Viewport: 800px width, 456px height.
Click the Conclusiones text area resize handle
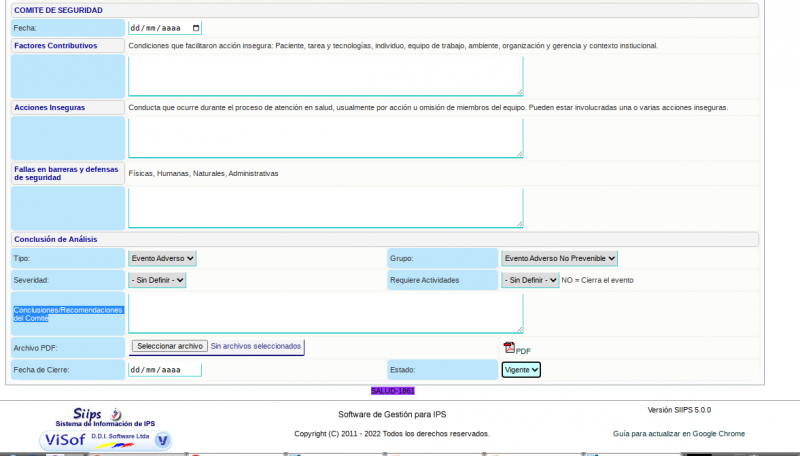tap(519, 330)
